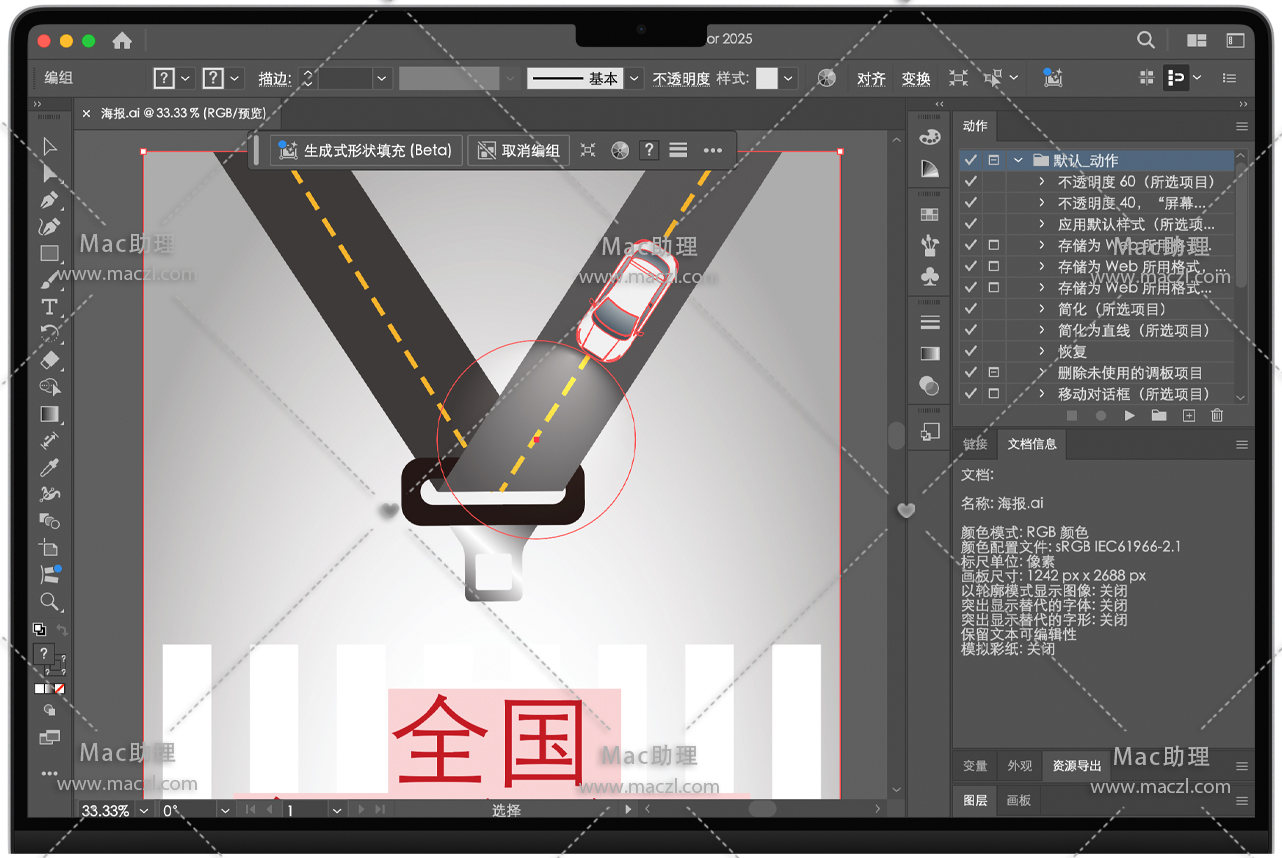Delete action using the trash icon
This screenshot has height=858, width=1282.
pos(1217,415)
